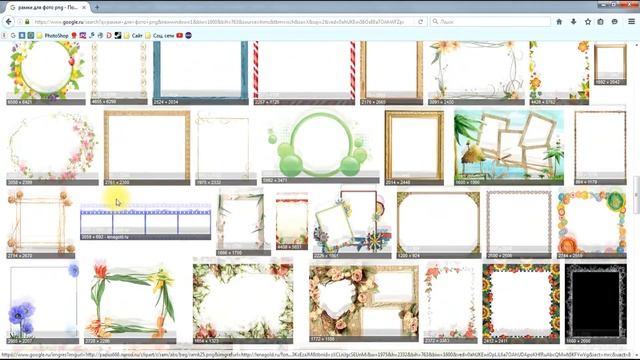The height and width of the screenshot is (360, 640).
Task: Select the tab titled 'рамки для фото png'
Action: (x=48, y=7)
